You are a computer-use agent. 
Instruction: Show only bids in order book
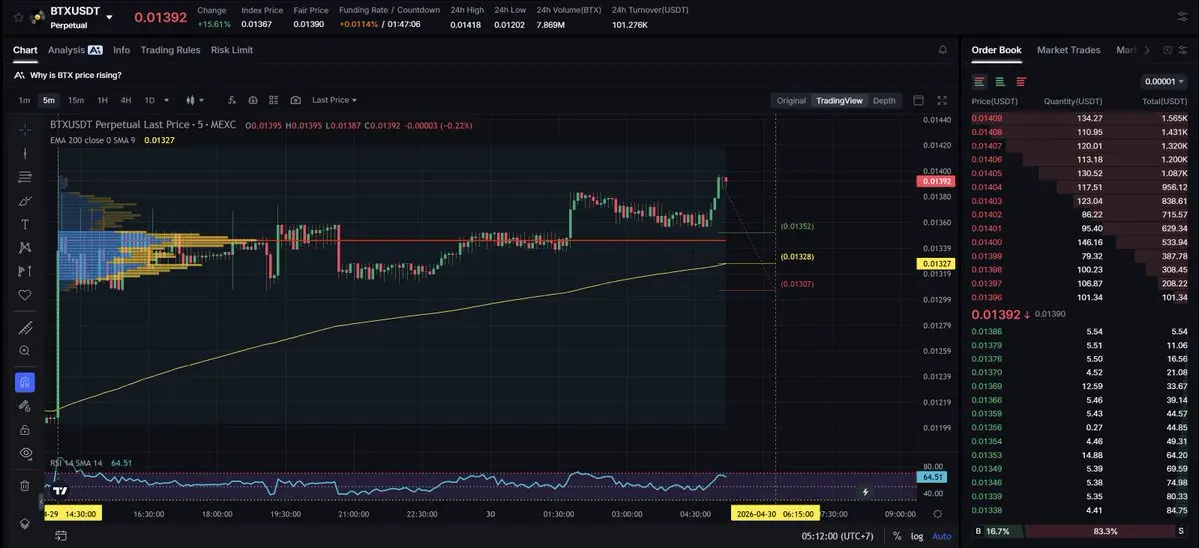coord(1000,81)
